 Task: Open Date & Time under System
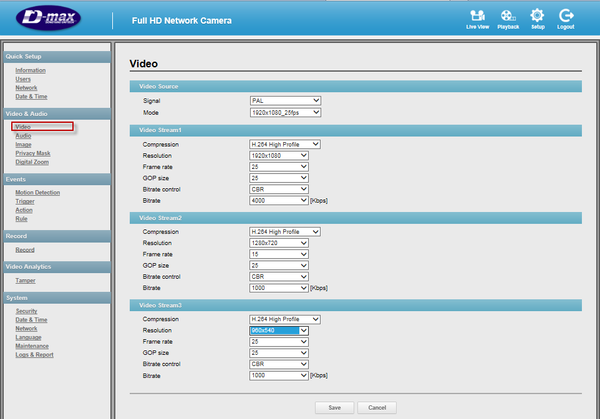31,320
